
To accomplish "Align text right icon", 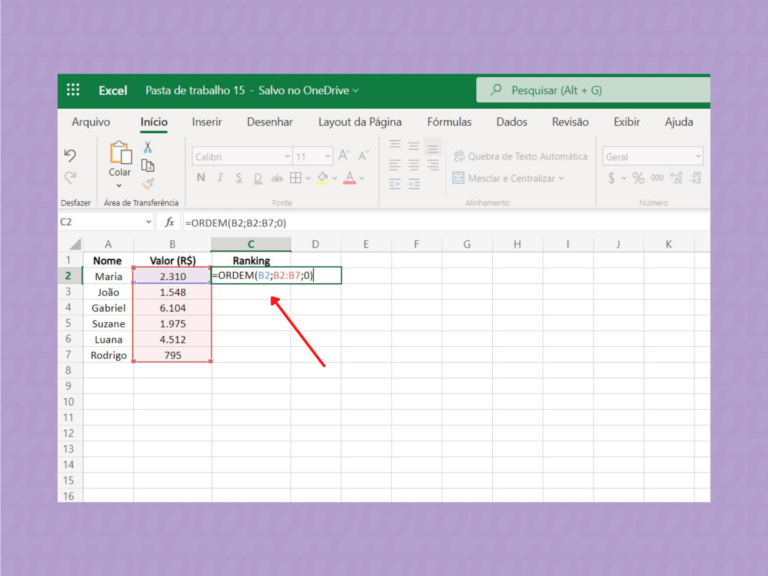I will point(432,165).
